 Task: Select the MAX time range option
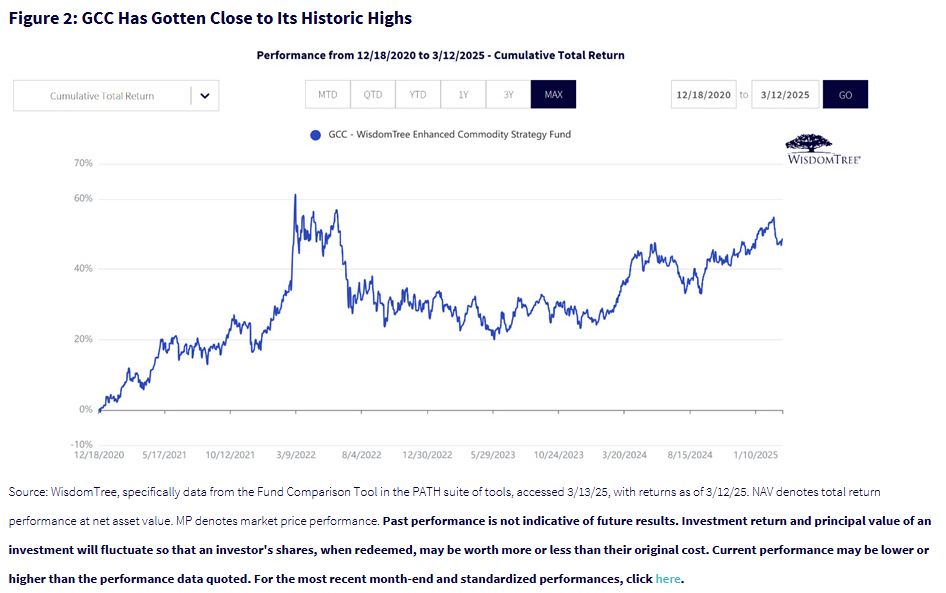551,94
